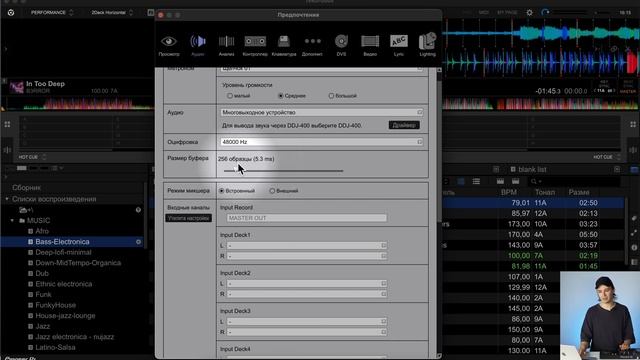Click the left deck beat-grid edit icon
The image size is (640, 360).
coord(7,150)
